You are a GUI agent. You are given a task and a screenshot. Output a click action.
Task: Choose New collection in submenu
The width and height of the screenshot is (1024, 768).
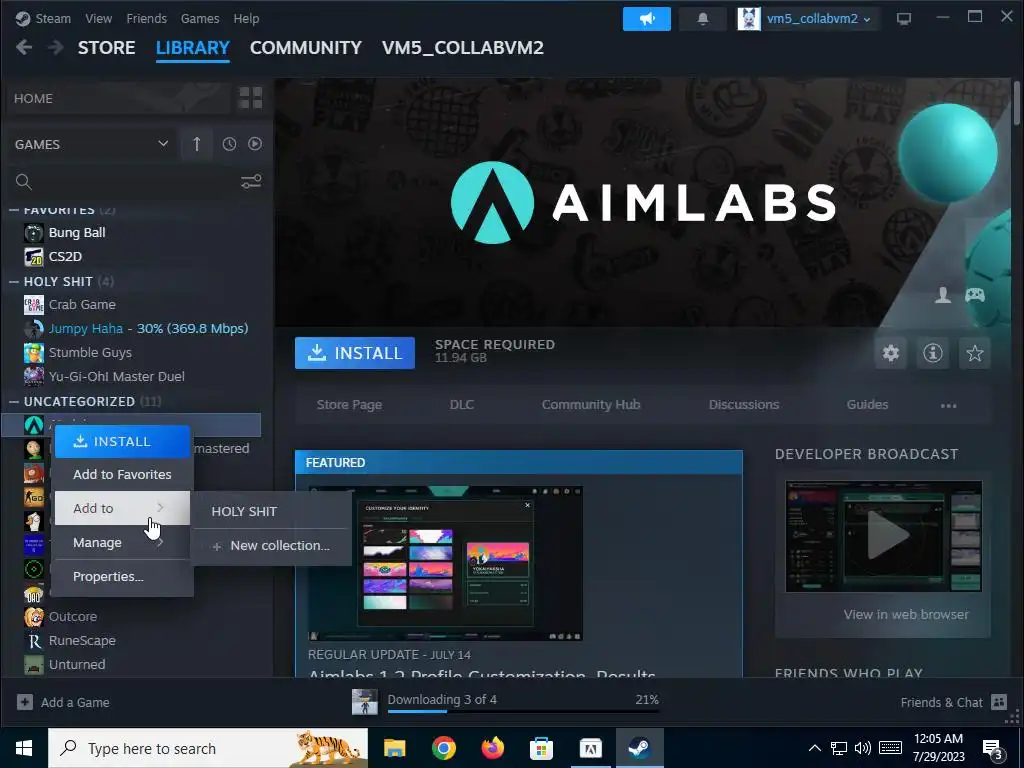[270, 545]
